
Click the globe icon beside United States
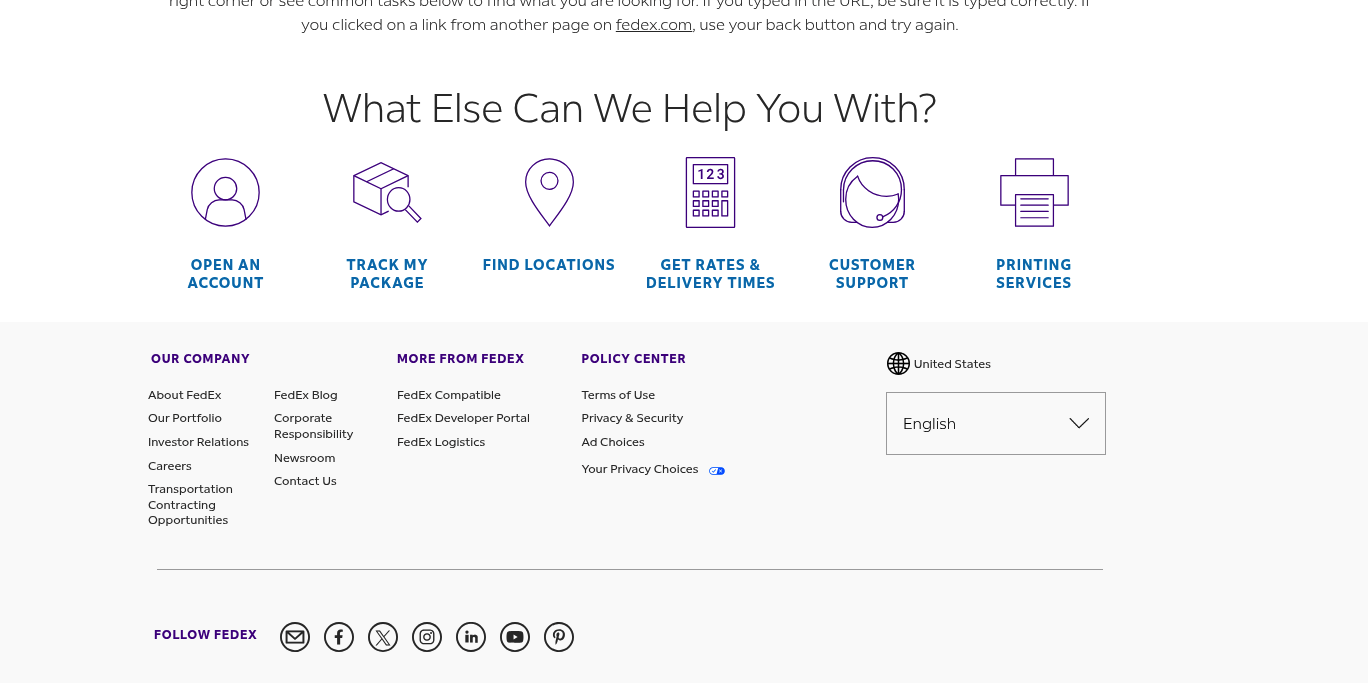tap(898, 364)
